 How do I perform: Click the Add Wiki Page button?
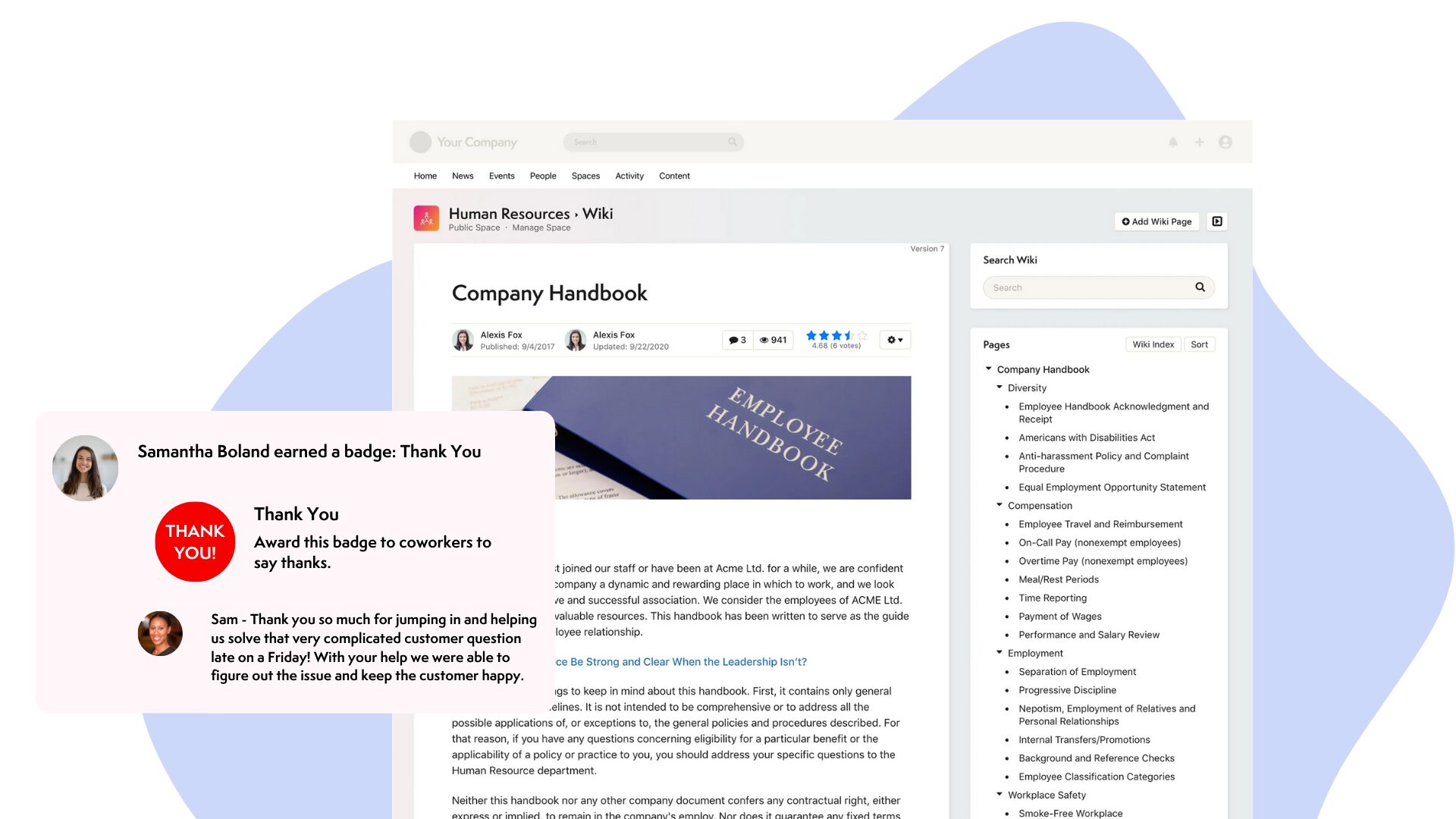(1156, 221)
